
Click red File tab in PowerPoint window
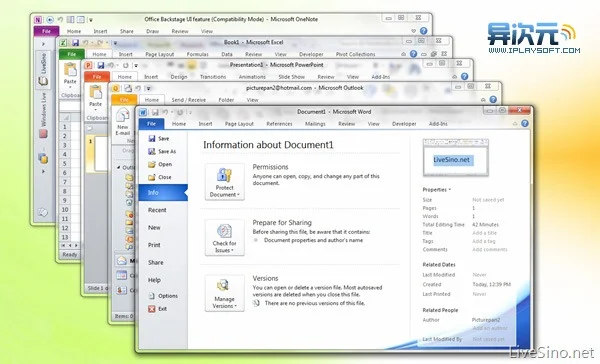click(x=97, y=77)
